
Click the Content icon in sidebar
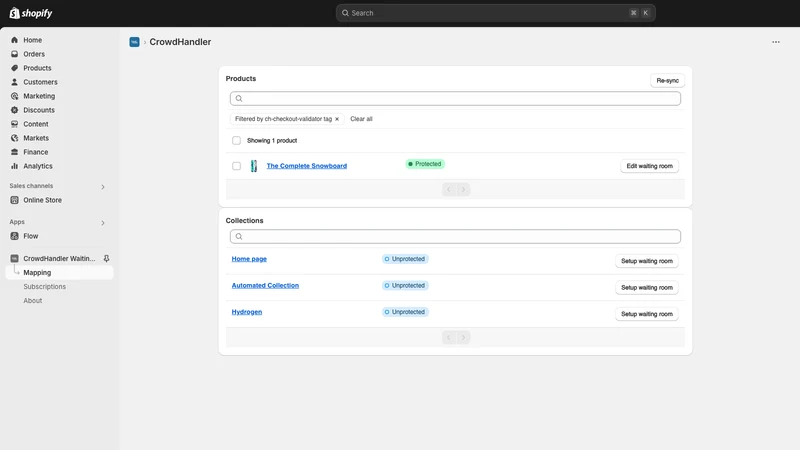tap(14, 124)
